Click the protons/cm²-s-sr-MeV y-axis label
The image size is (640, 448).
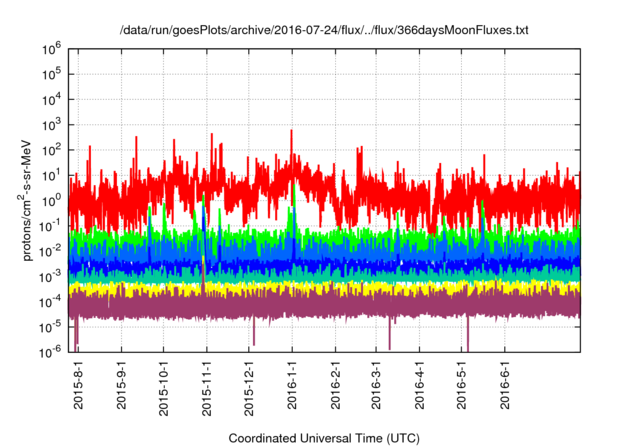(x=31, y=199)
